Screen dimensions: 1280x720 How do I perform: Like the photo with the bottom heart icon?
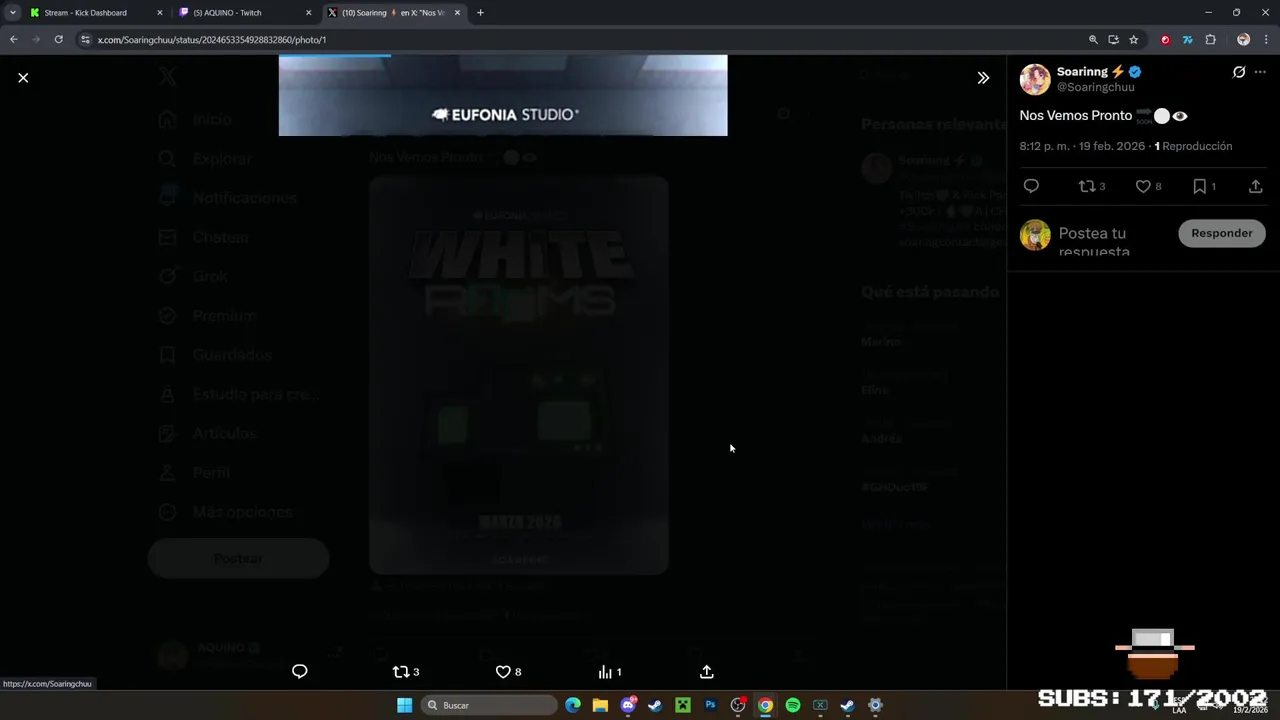[x=508, y=672]
